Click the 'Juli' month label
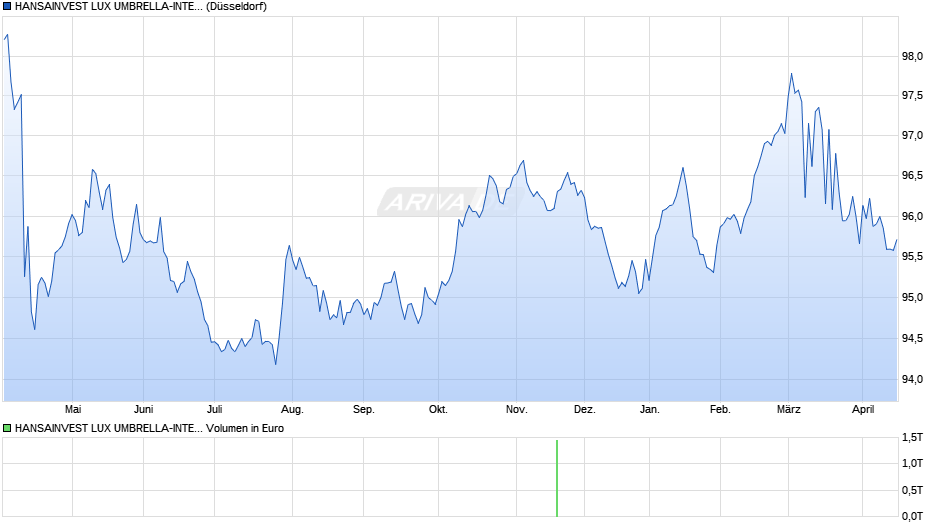Image resolution: width=940 pixels, height=526 pixels. click(x=215, y=409)
